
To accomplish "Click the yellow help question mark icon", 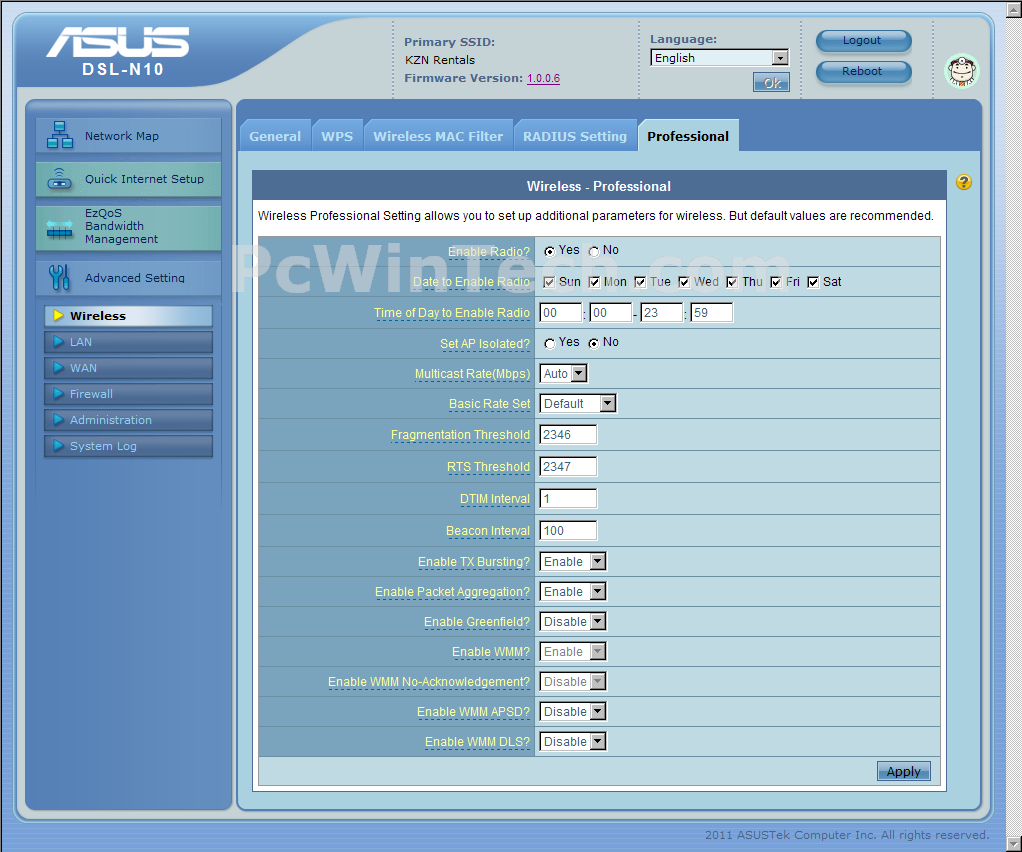I will pyautogui.click(x=964, y=182).
